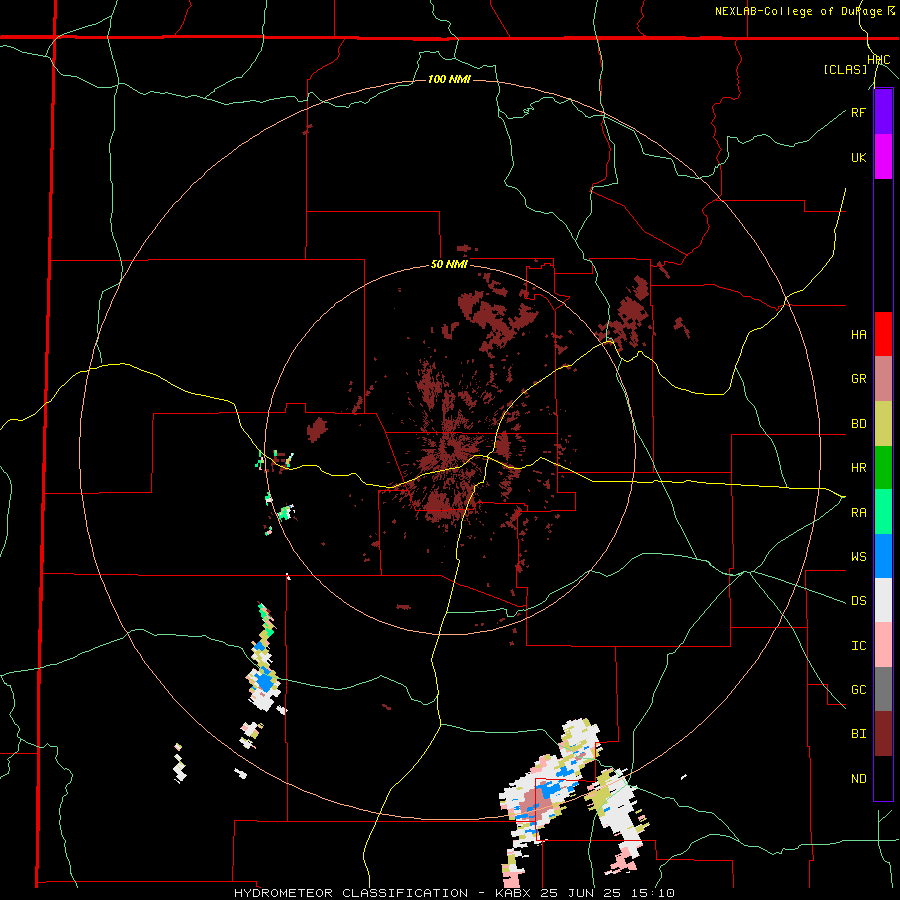
Task: Click the UK legend label
Action: click(858, 157)
